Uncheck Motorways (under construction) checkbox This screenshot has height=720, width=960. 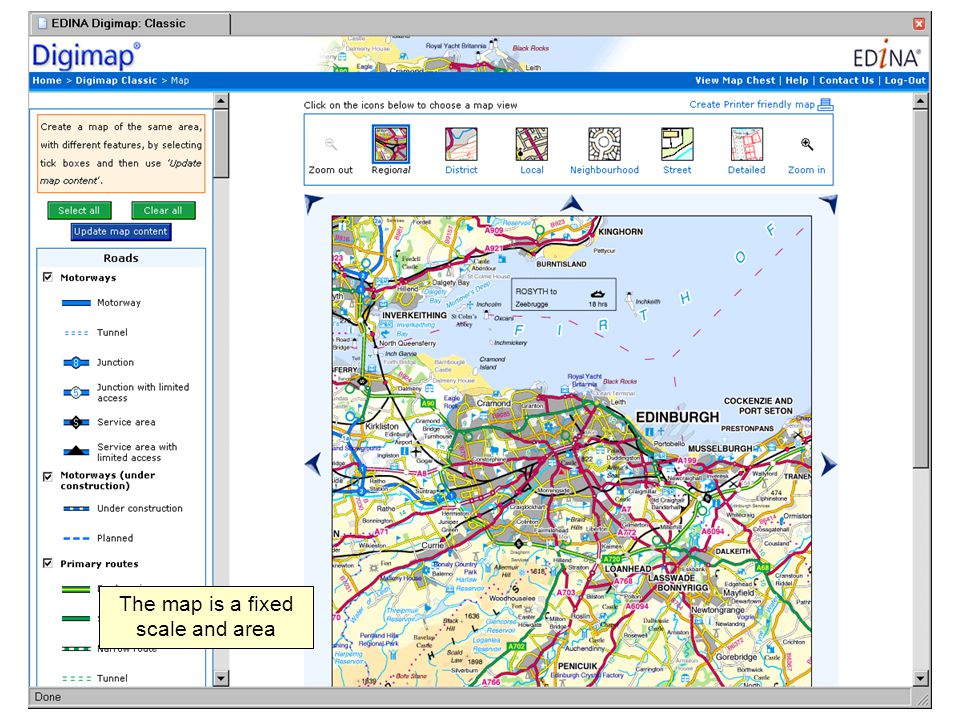[48, 476]
